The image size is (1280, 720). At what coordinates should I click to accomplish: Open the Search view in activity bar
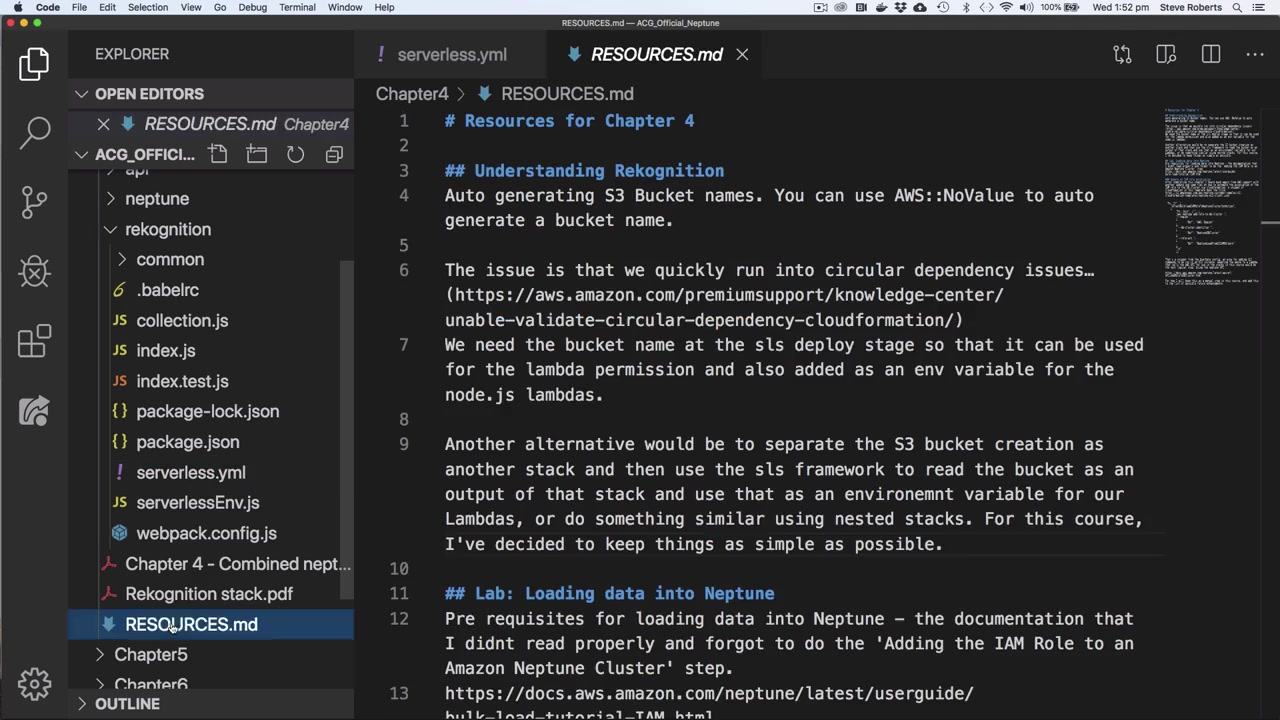[x=36, y=131]
